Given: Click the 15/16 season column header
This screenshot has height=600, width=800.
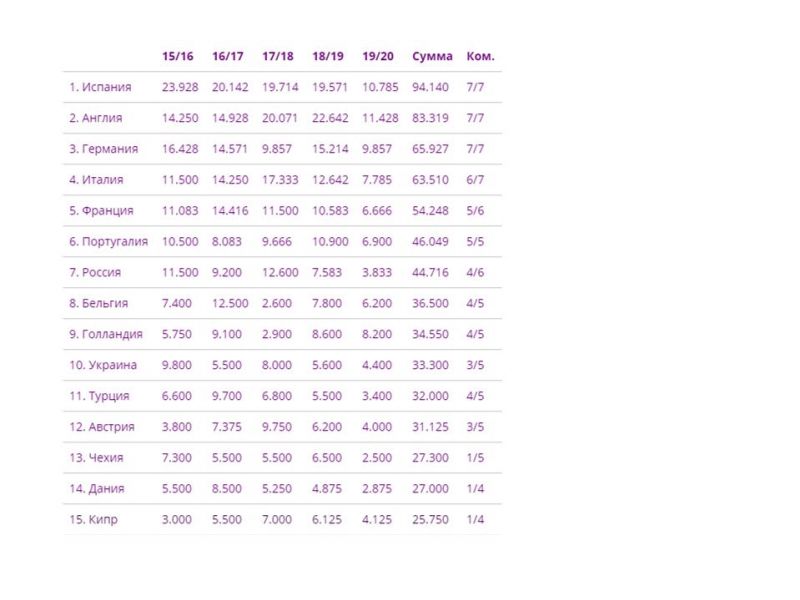Looking at the screenshot, I should (178, 56).
